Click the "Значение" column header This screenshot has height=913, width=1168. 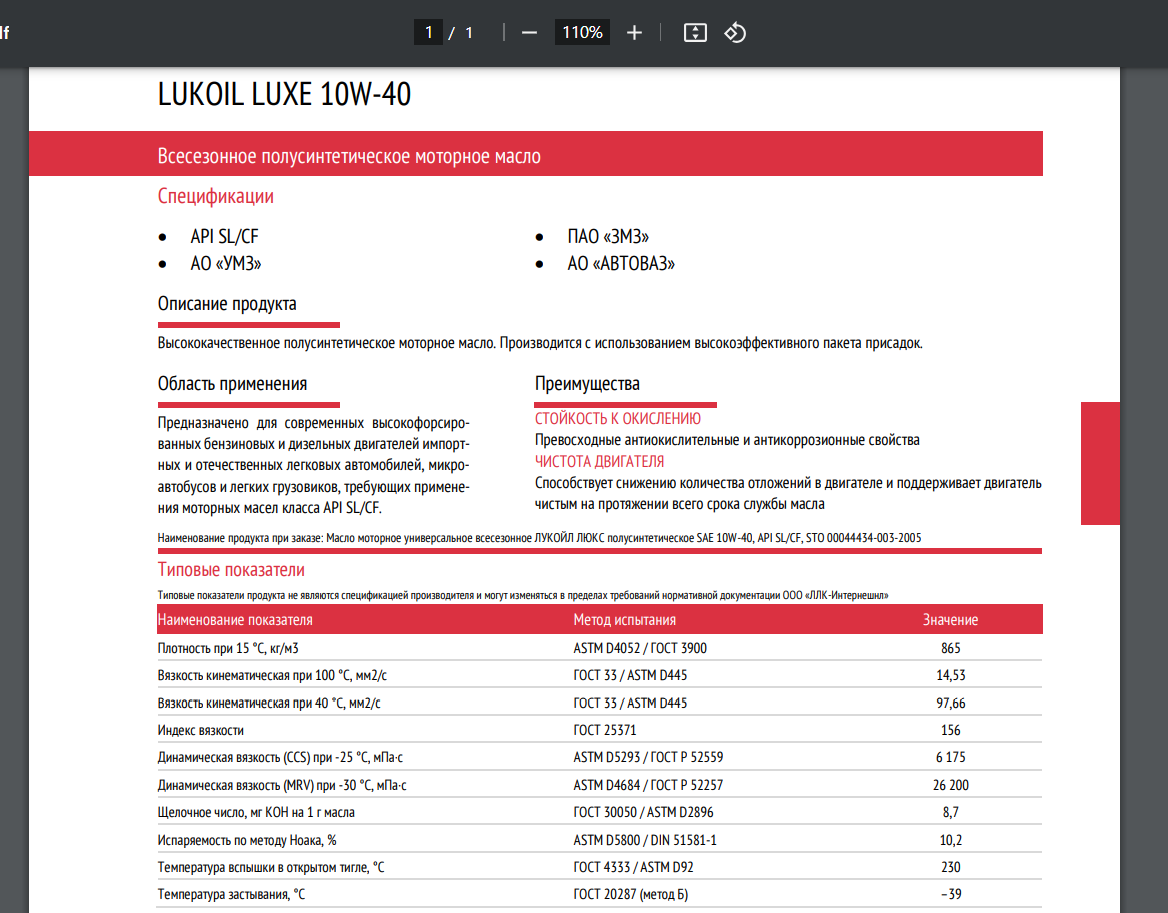[x=950, y=620]
